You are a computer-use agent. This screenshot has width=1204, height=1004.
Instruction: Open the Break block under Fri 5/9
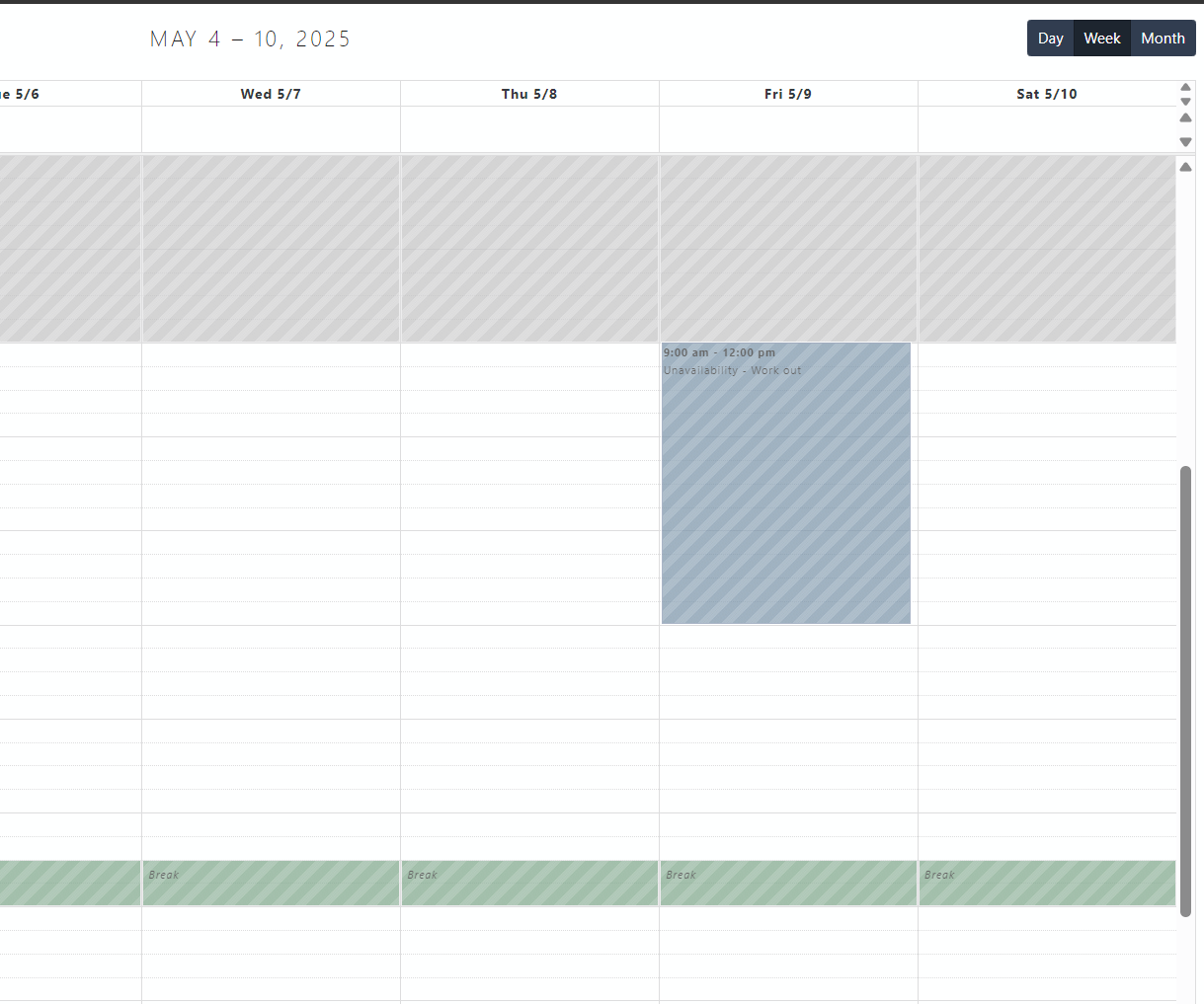tap(788, 883)
